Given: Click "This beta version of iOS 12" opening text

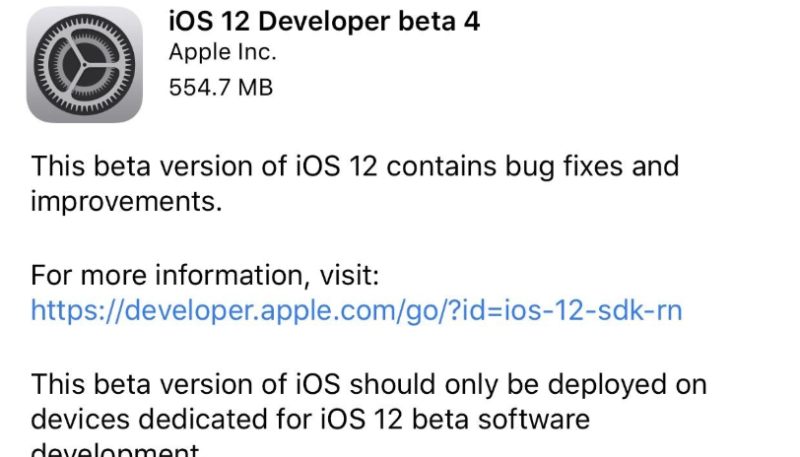Looking at the screenshot, I should point(200,166).
